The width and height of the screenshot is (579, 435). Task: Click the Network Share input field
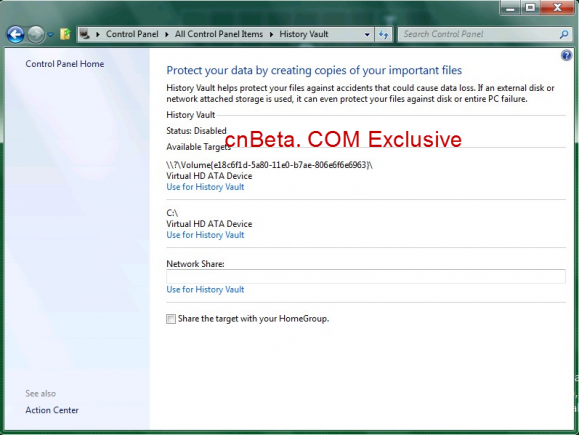(x=366, y=277)
